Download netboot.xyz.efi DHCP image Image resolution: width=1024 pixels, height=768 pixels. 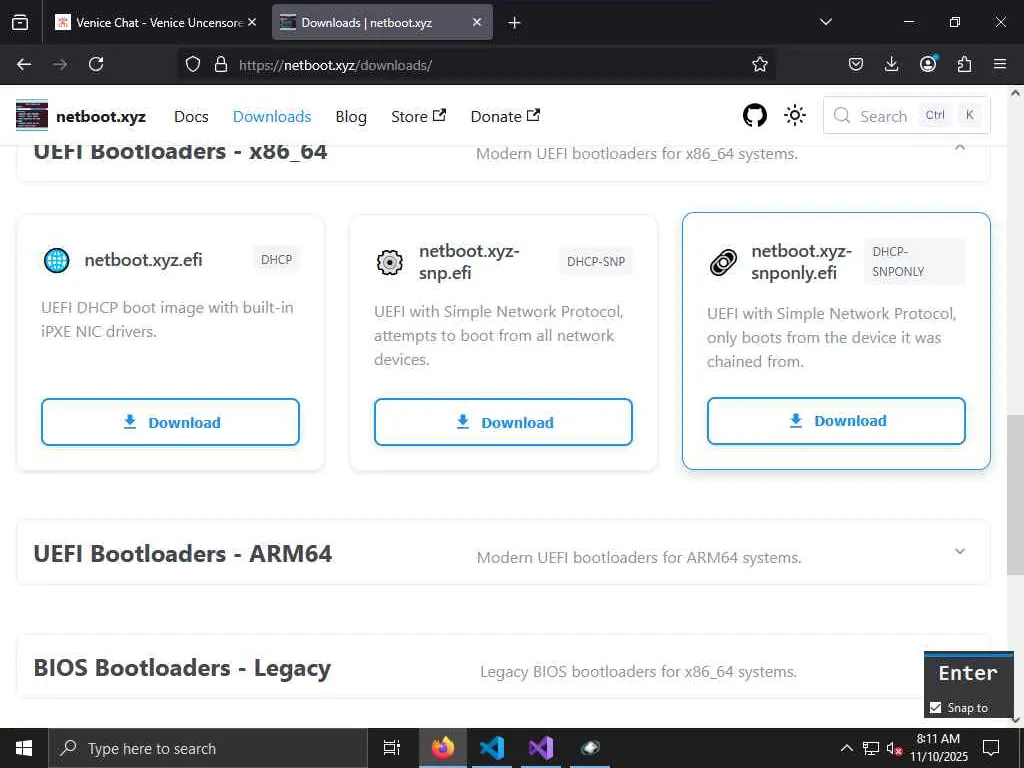(x=170, y=423)
